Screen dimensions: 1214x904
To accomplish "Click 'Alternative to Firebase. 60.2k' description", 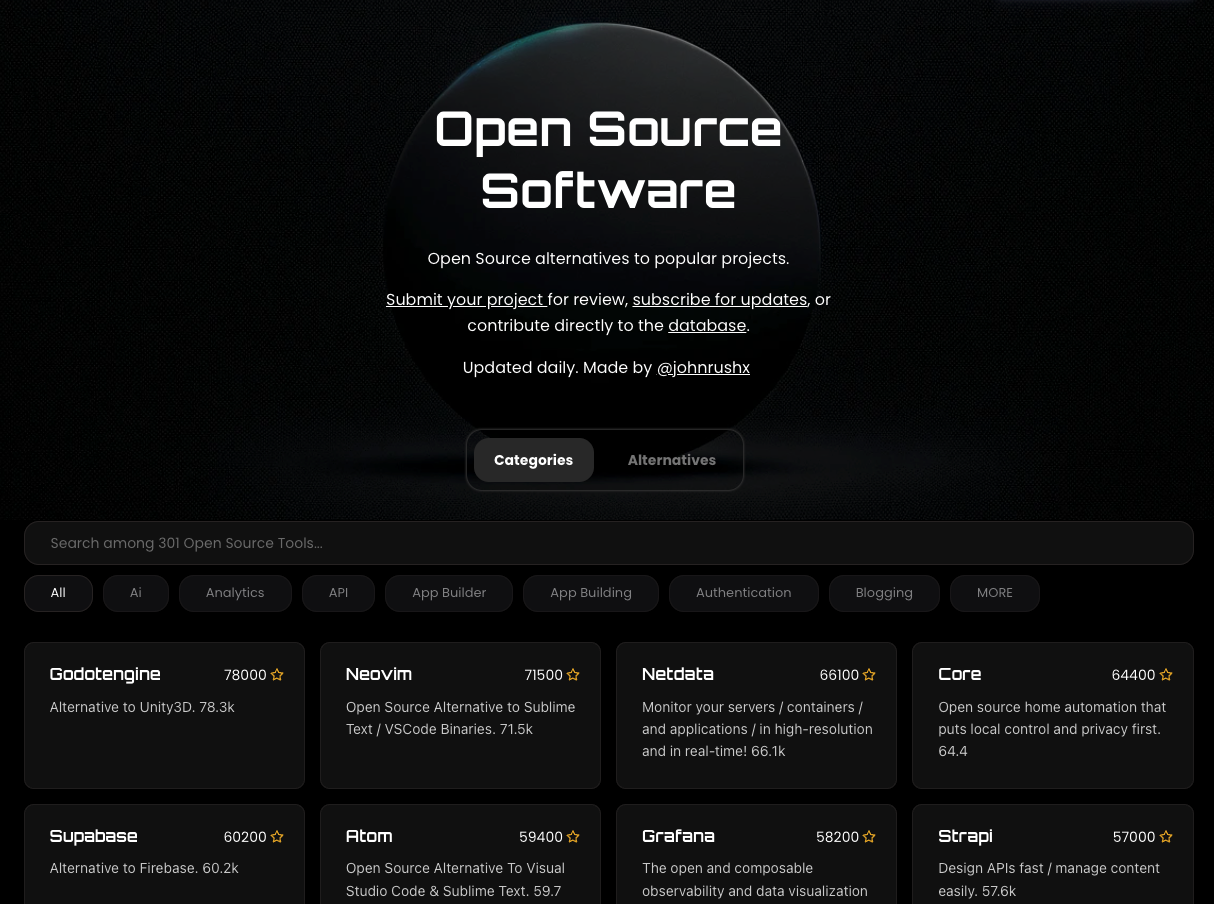I will pos(144,868).
